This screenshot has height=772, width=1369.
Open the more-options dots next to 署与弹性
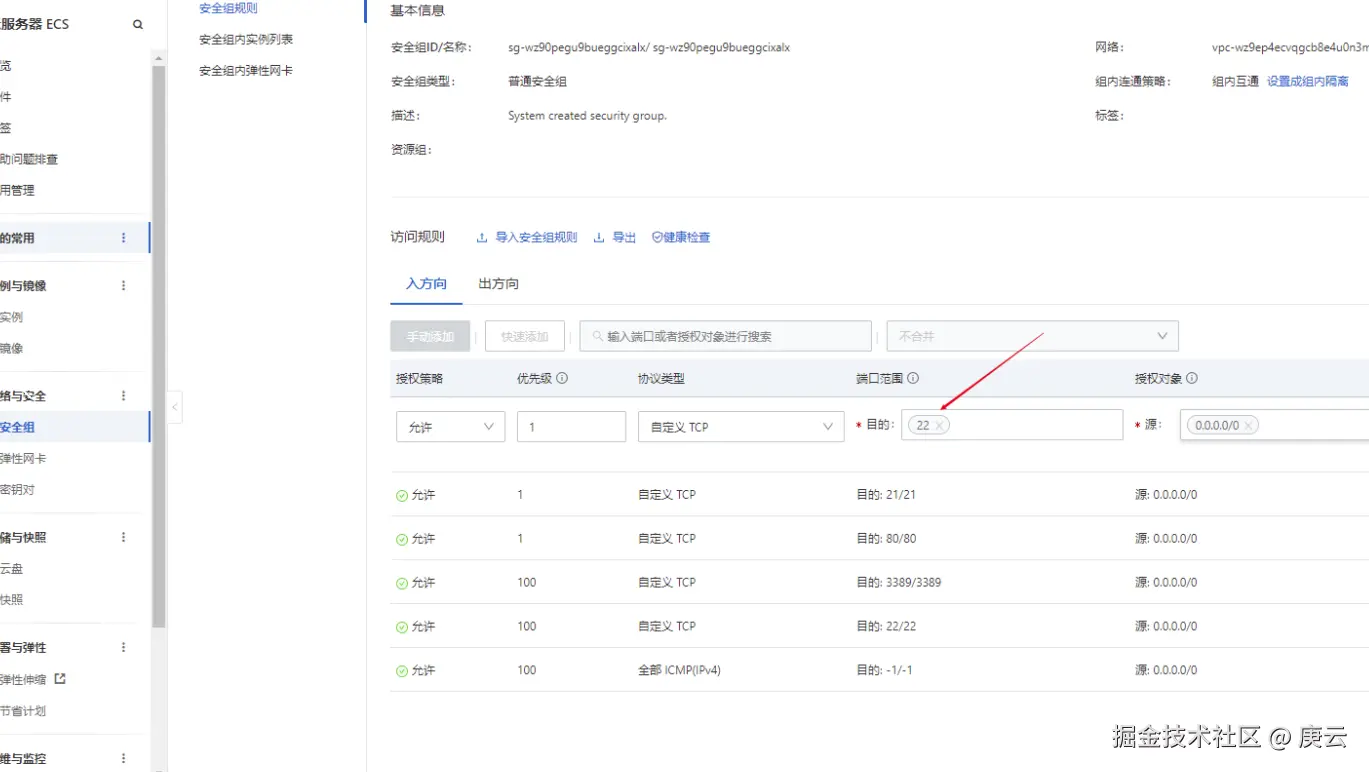tap(124, 647)
